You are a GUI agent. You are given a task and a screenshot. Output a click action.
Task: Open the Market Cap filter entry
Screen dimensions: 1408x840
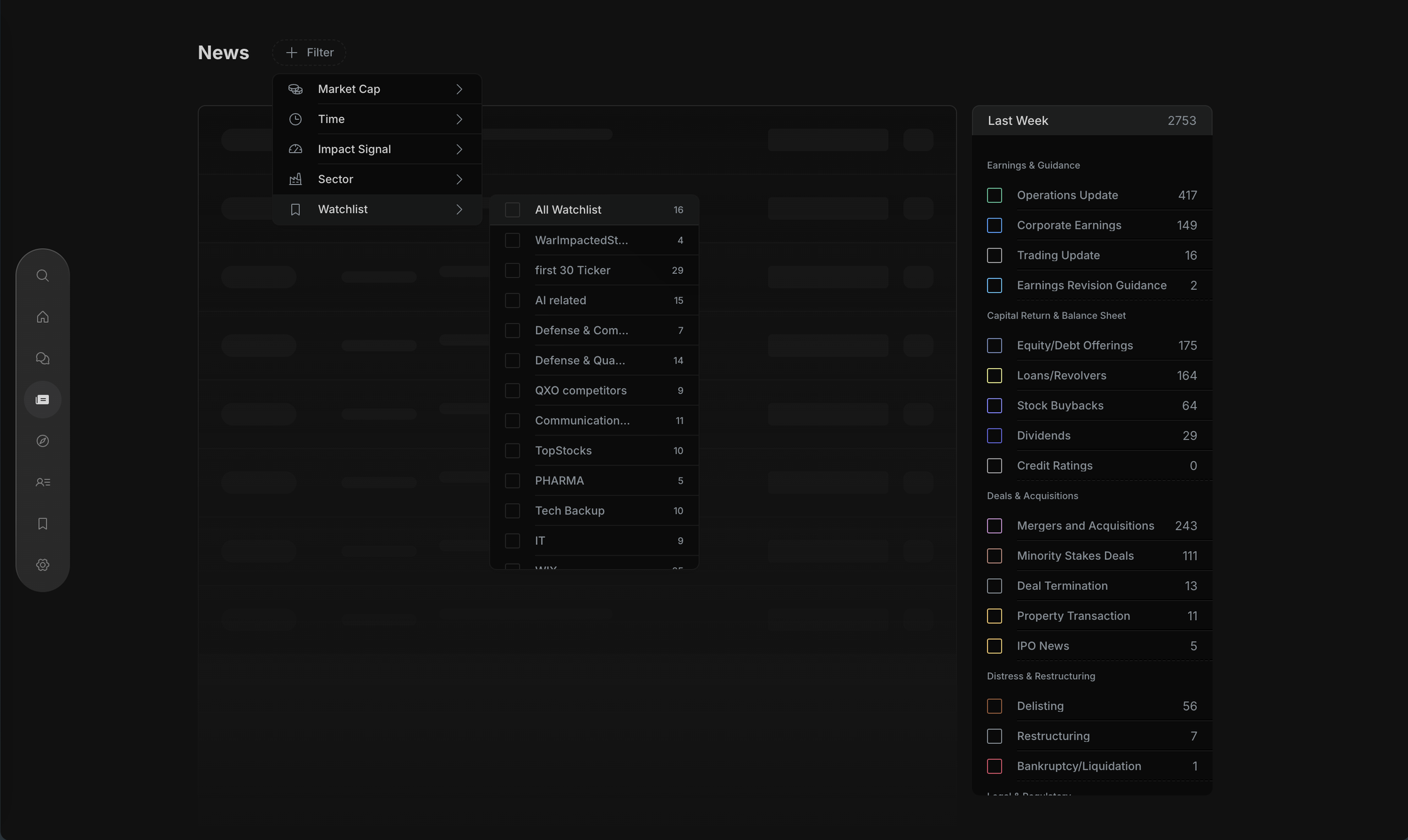(x=377, y=89)
